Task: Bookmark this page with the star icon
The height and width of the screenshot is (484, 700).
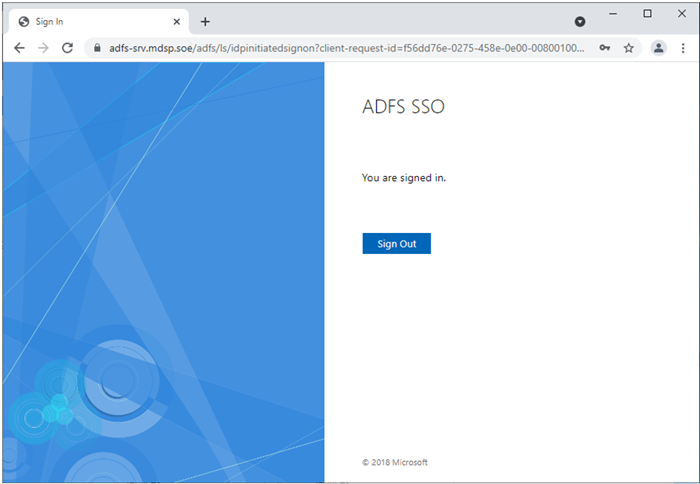Action: pos(629,48)
